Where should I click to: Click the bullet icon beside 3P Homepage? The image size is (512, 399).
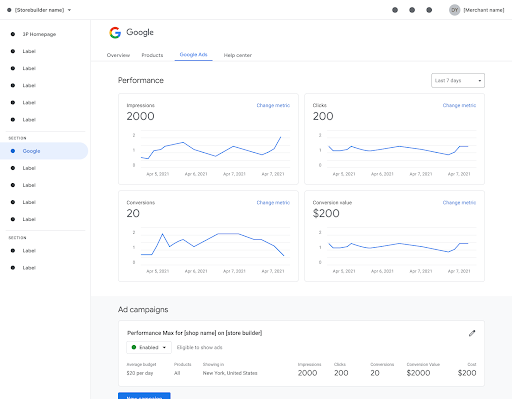13,34
